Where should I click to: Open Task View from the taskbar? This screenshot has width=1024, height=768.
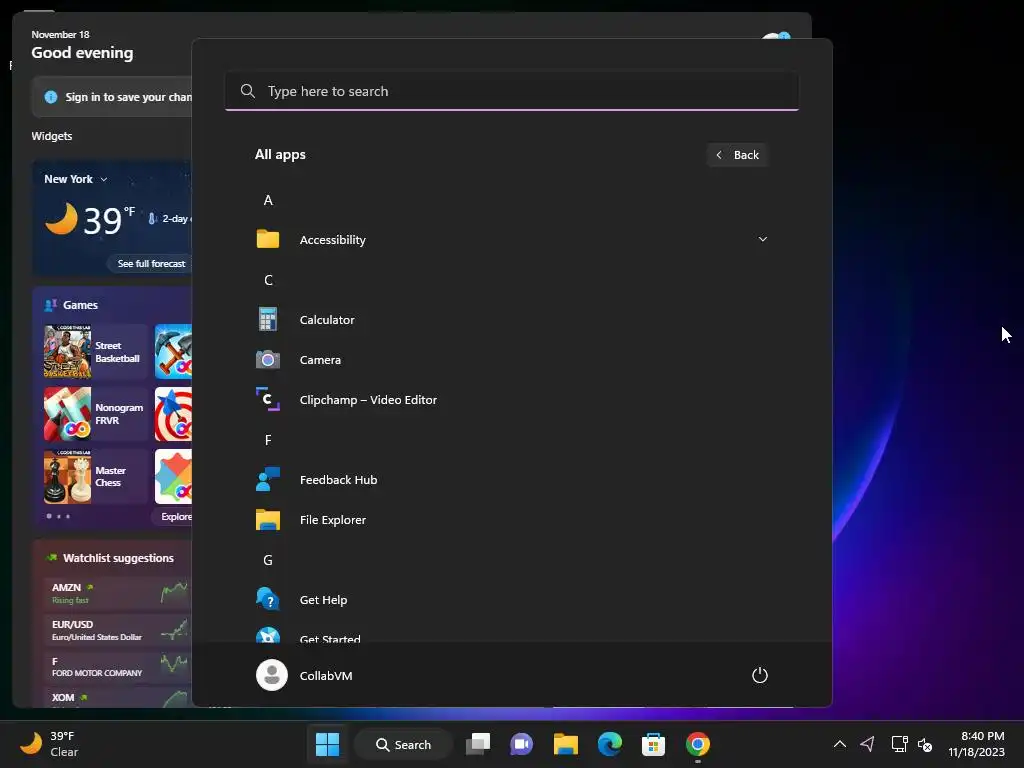pyautogui.click(x=478, y=744)
